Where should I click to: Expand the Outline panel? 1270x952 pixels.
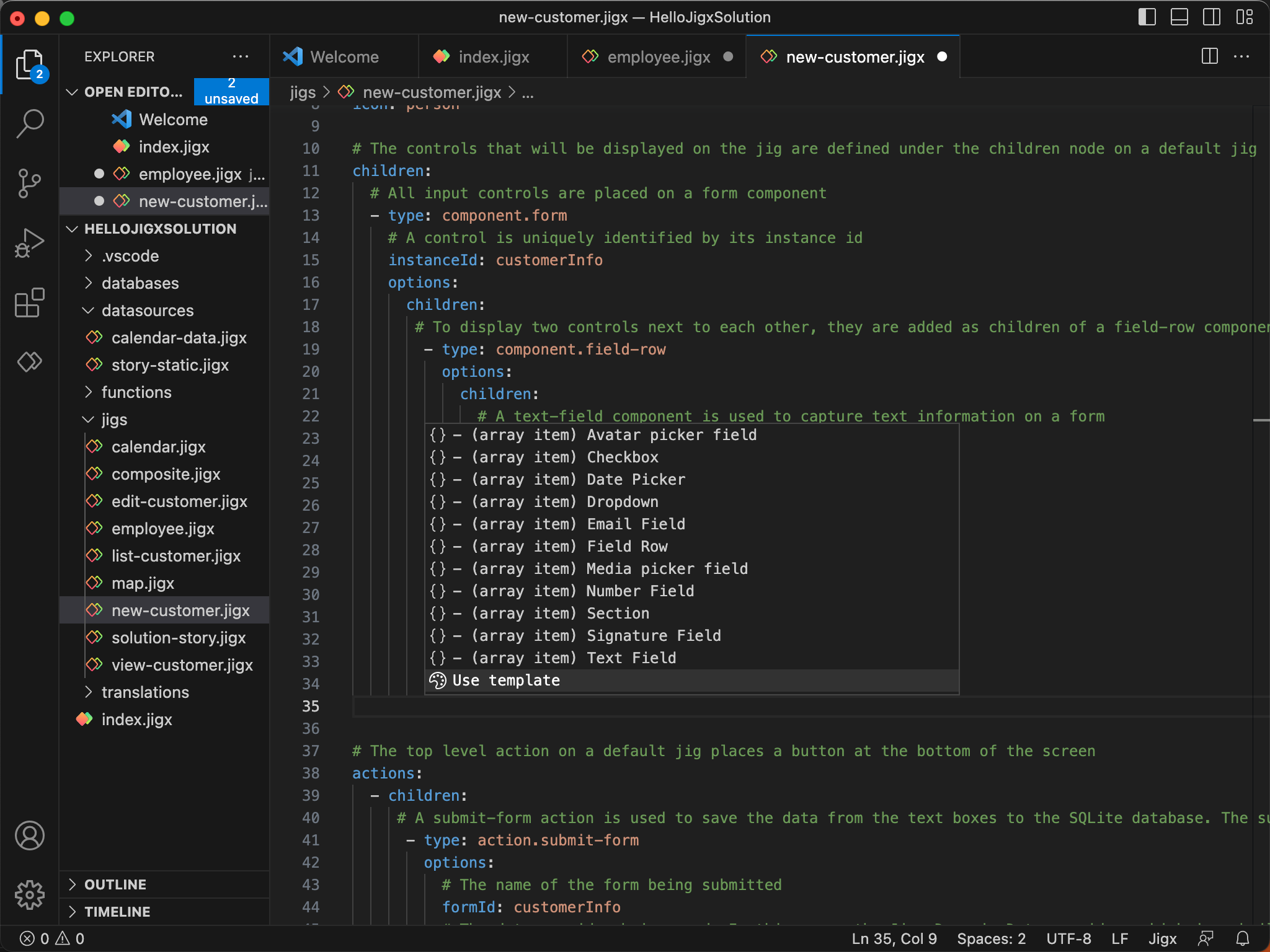click(x=164, y=884)
